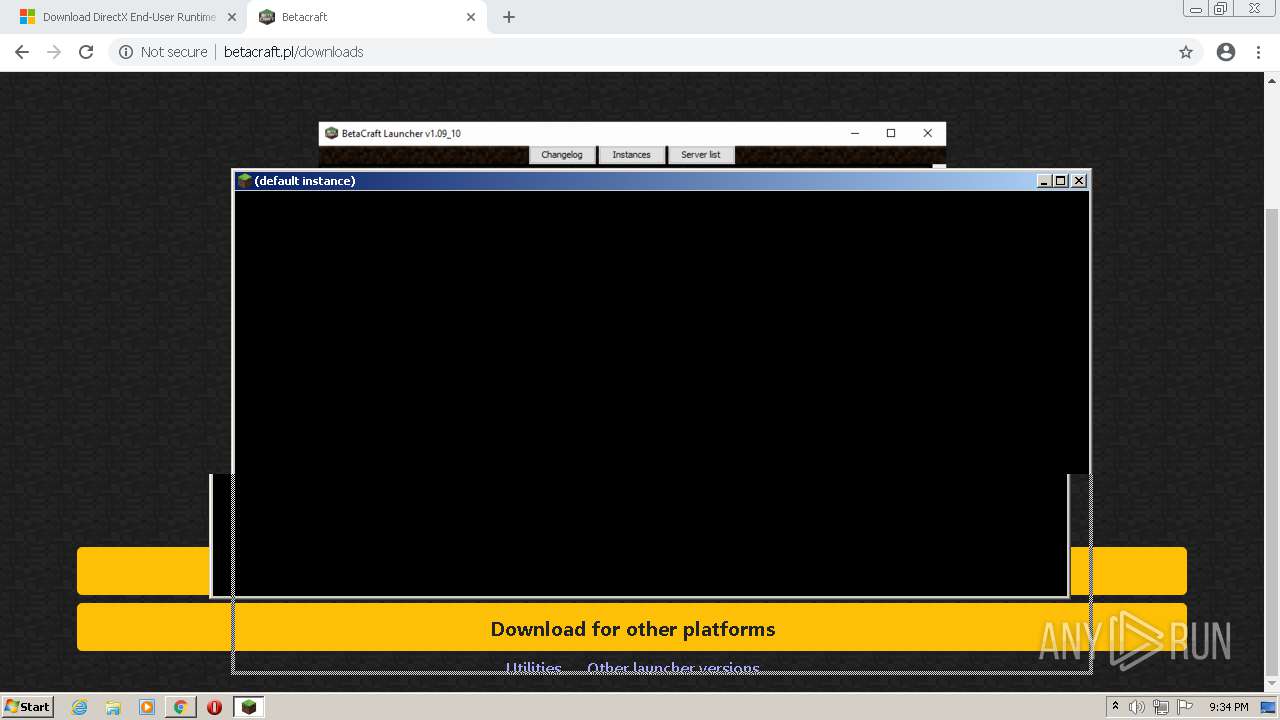The width and height of the screenshot is (1280, 720).
Task: Open the Server list tab in BetaCraft Launcher
Action: [x=700, y=155]
